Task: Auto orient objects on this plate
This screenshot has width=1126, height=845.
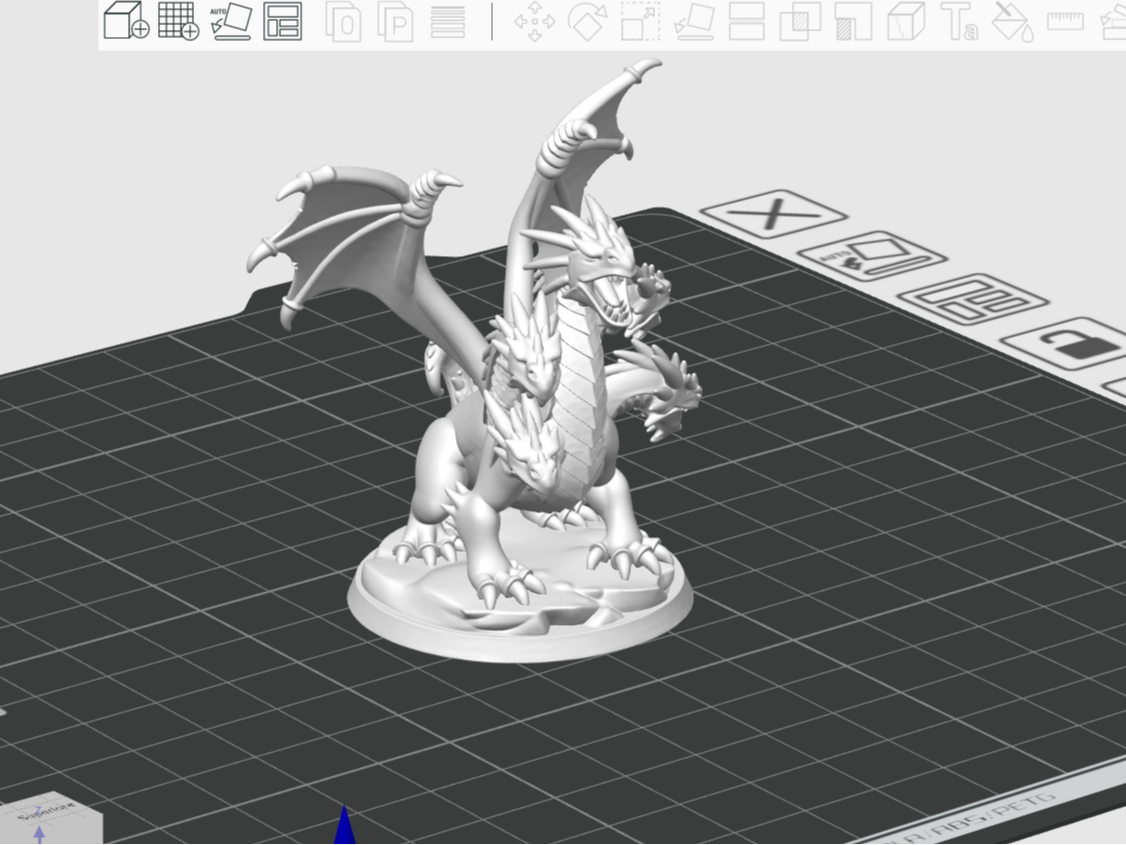Action: [872, 256]
